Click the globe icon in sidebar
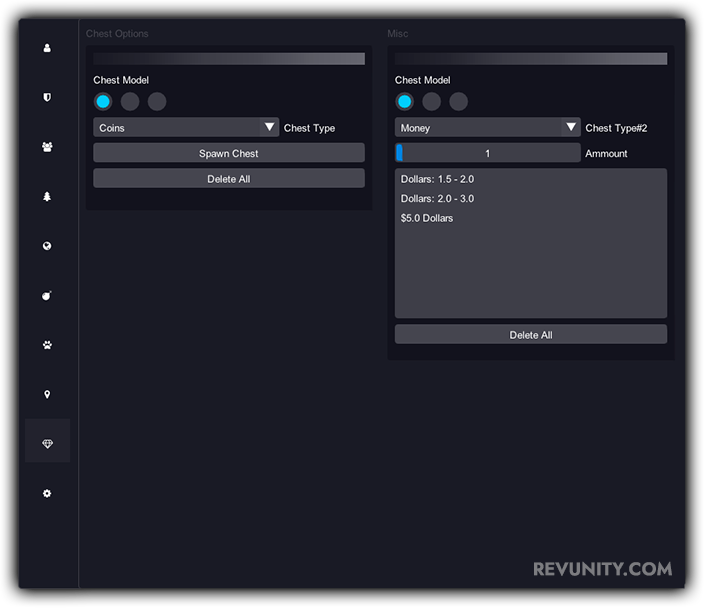Image resolution: width=704 pixels, height=608 pixels. pos(47,246)
